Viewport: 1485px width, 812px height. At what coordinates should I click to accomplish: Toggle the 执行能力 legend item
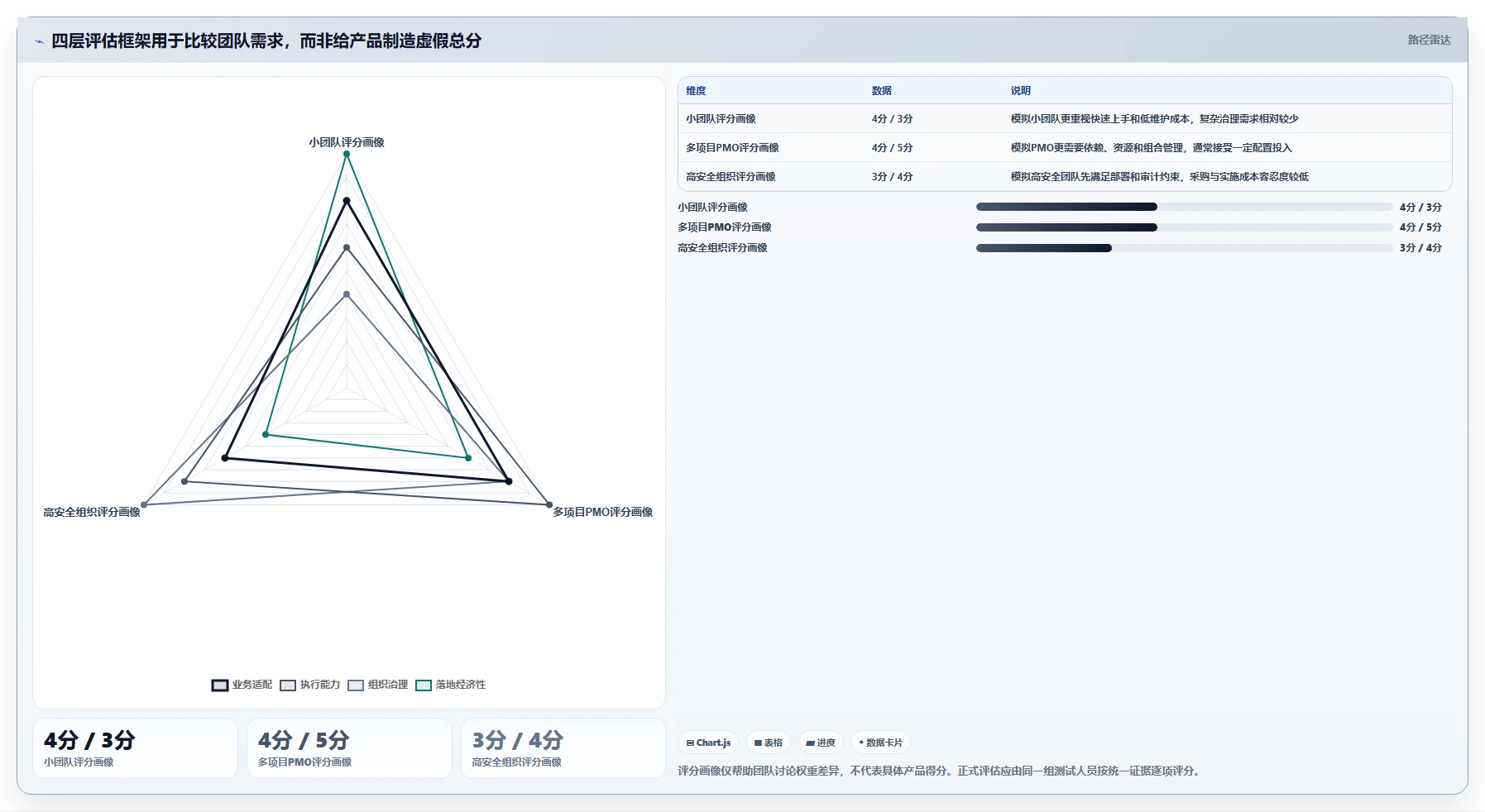[309, 685]
